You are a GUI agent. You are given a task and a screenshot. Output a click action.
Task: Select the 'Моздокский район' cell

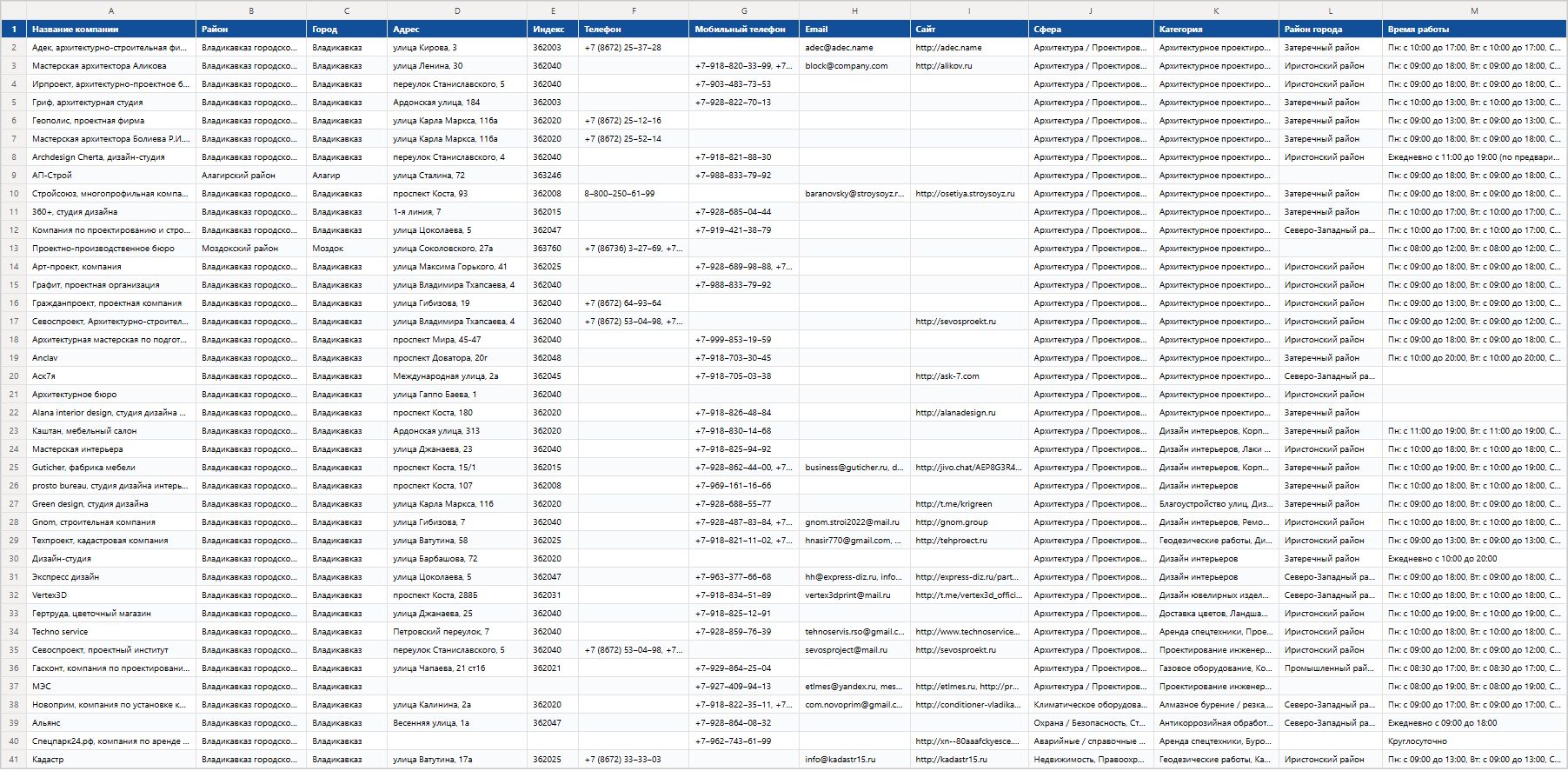(251, 249)
